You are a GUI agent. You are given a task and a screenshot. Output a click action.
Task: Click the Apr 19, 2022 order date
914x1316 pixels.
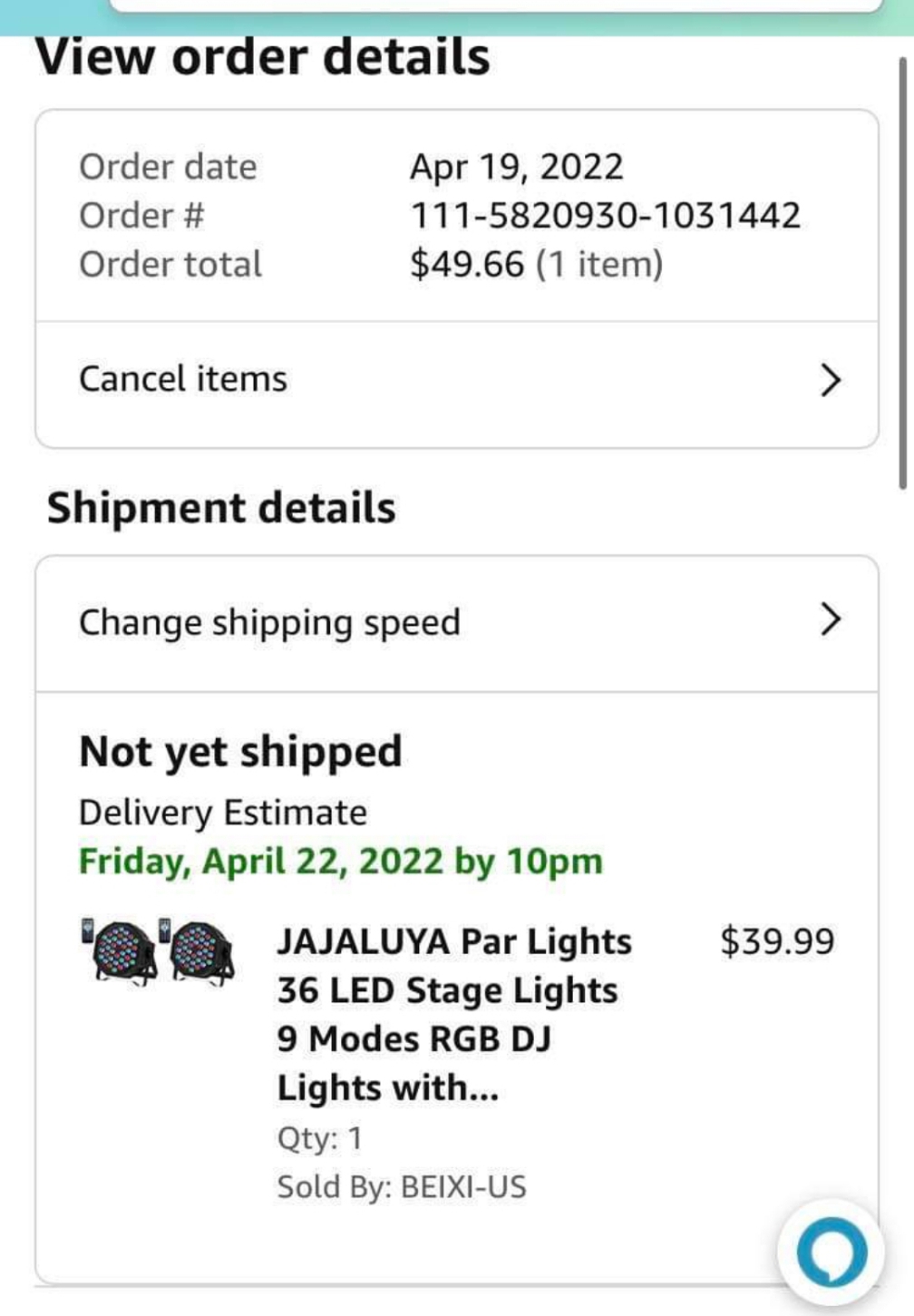pyautogui.click(x=516, y=167)
